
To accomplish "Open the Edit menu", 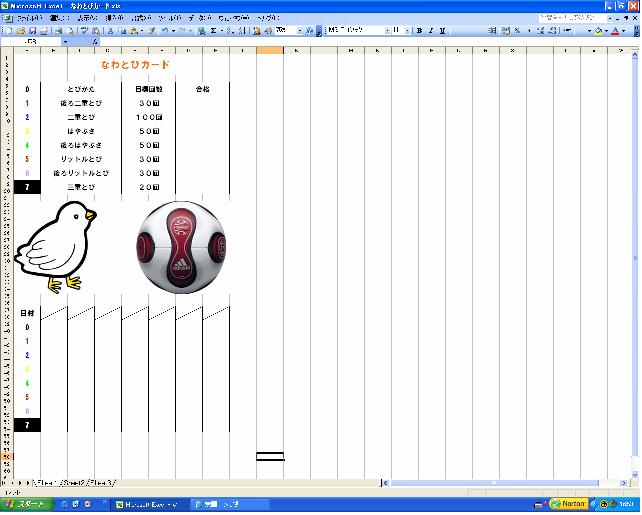I will [x=59, y=18].
